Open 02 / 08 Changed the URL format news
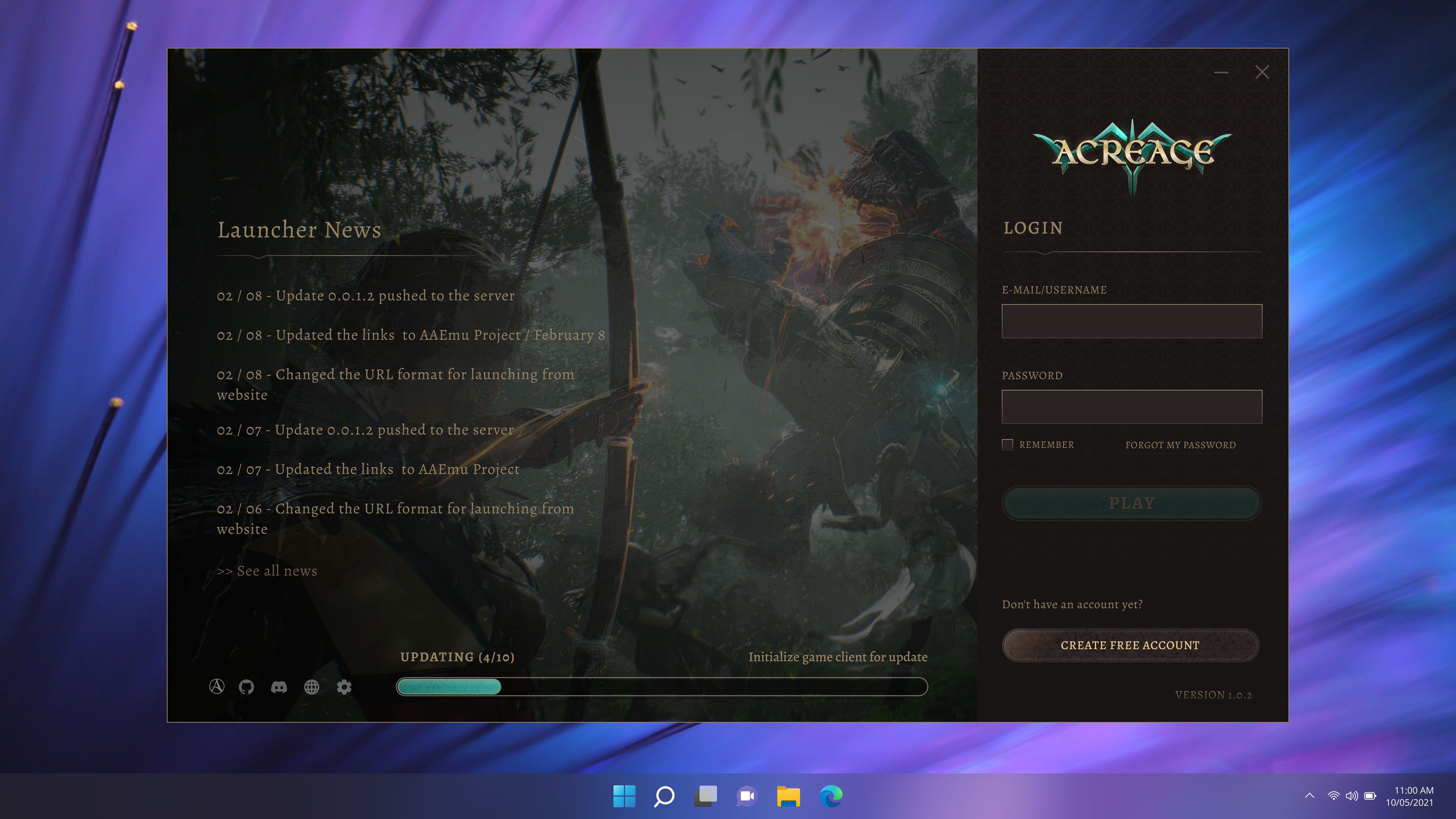Screen dimensions: 1456x819 [x=395, y=384]
